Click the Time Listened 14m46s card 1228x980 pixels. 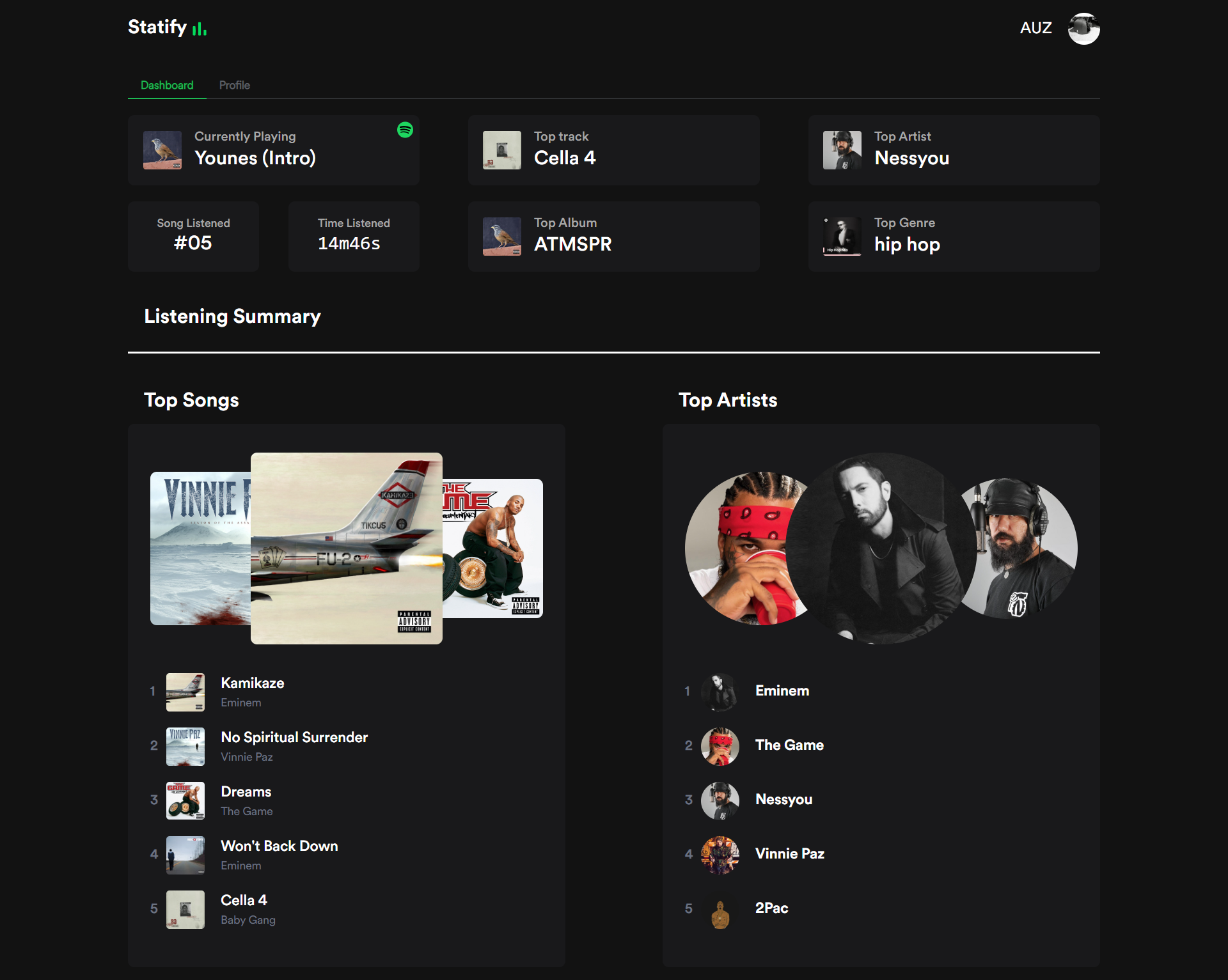click(x=354, y=237)
